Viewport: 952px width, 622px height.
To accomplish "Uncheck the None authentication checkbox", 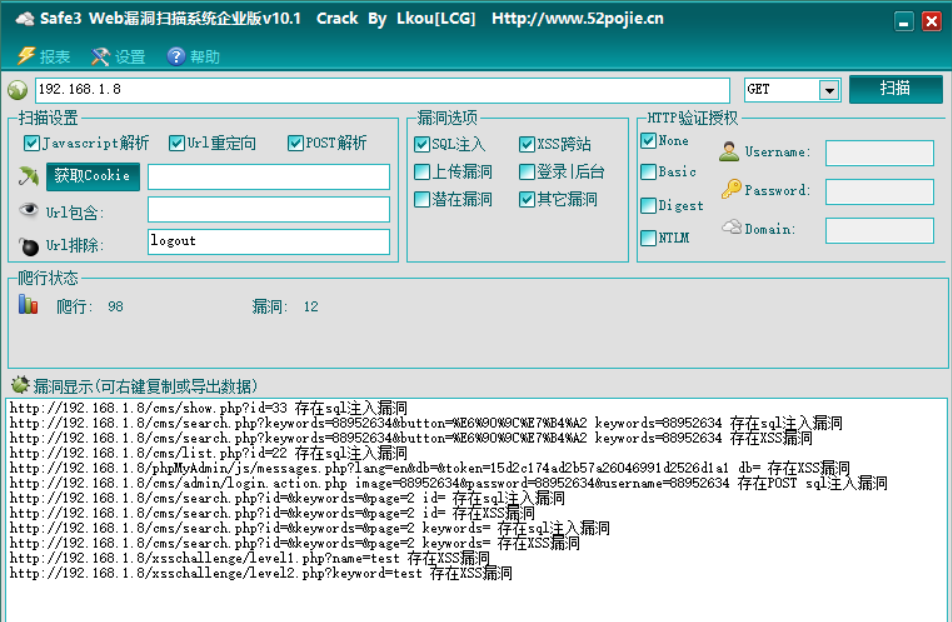I will click(x=648, y=140).
